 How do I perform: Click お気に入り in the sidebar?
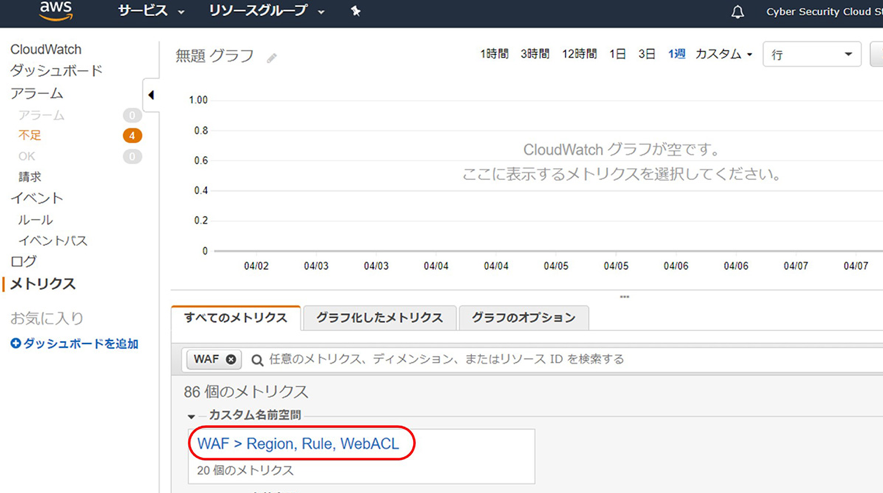coord(47,318)
